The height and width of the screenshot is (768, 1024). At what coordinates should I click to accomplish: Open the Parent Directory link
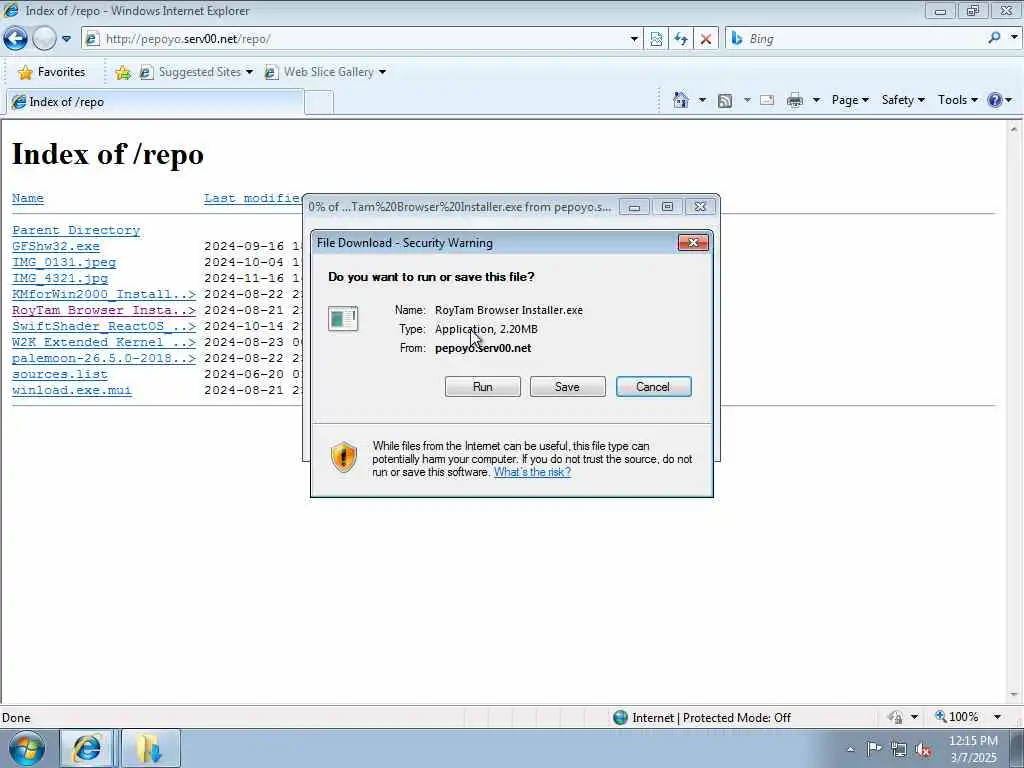[x=76, y=230]
